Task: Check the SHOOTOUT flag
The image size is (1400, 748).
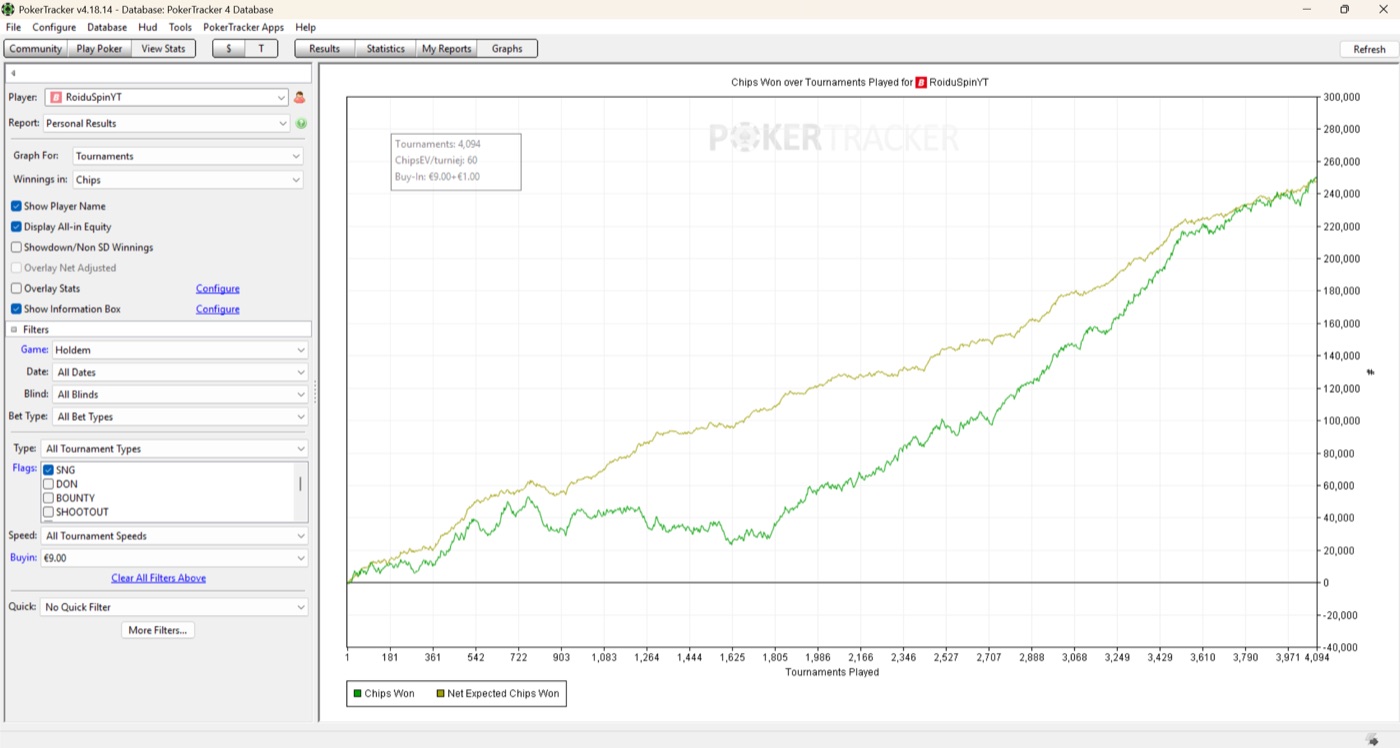Action: [x=48, y=512]
